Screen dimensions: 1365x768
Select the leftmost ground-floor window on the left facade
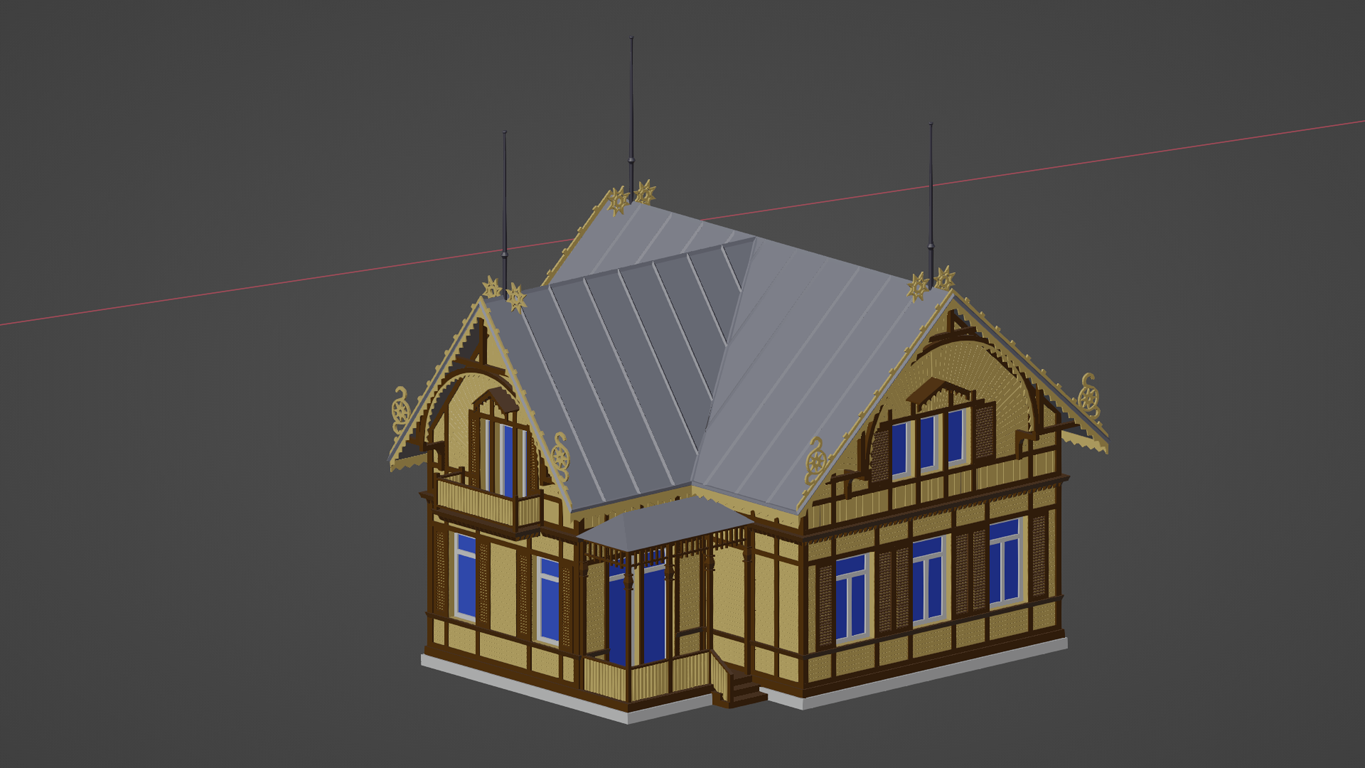pyautogui.click(x=465, y=576)
